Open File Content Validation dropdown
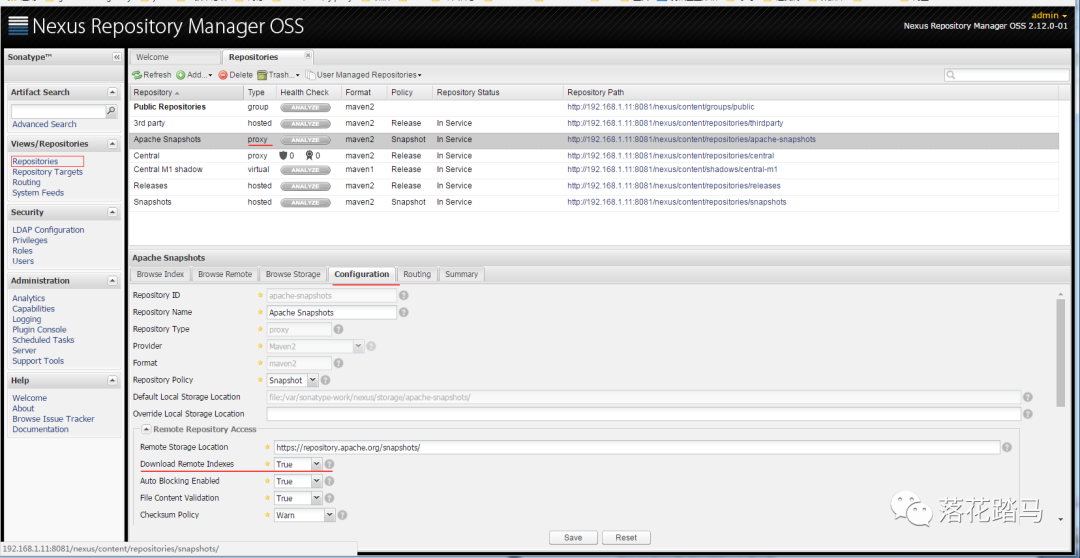This screenshot has height=558, width=1080. click(x=316, y=498)
